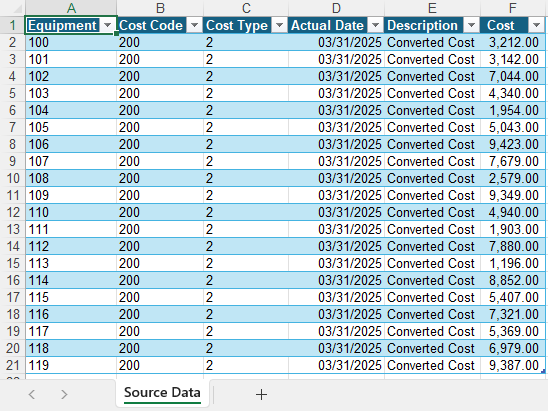Select the cost cell 1,954.00
Image resolution: width=548 pixels, height=411 pixels.
[513, 110]
